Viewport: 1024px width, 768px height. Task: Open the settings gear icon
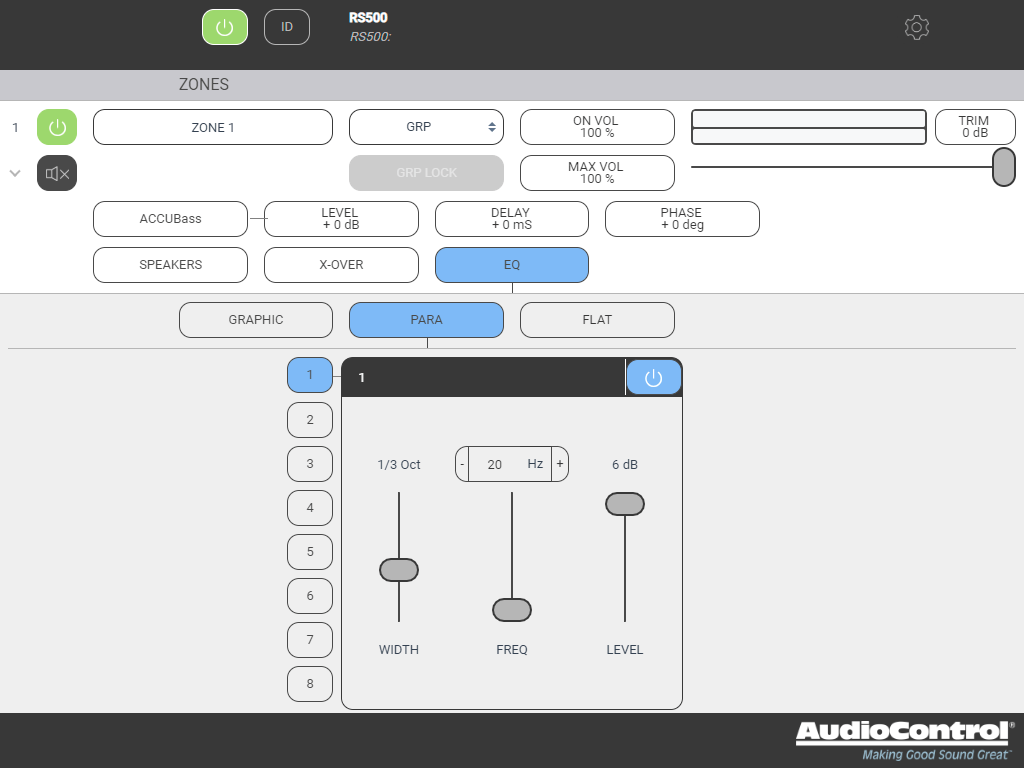pyautogui.click(x=916, y=27)
